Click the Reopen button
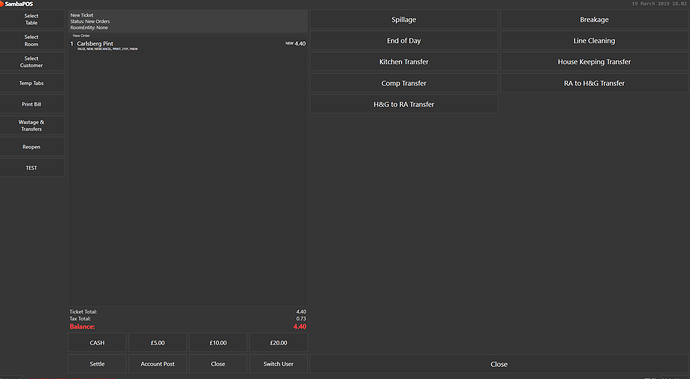690x379 pixels. [x=32, y=147]
